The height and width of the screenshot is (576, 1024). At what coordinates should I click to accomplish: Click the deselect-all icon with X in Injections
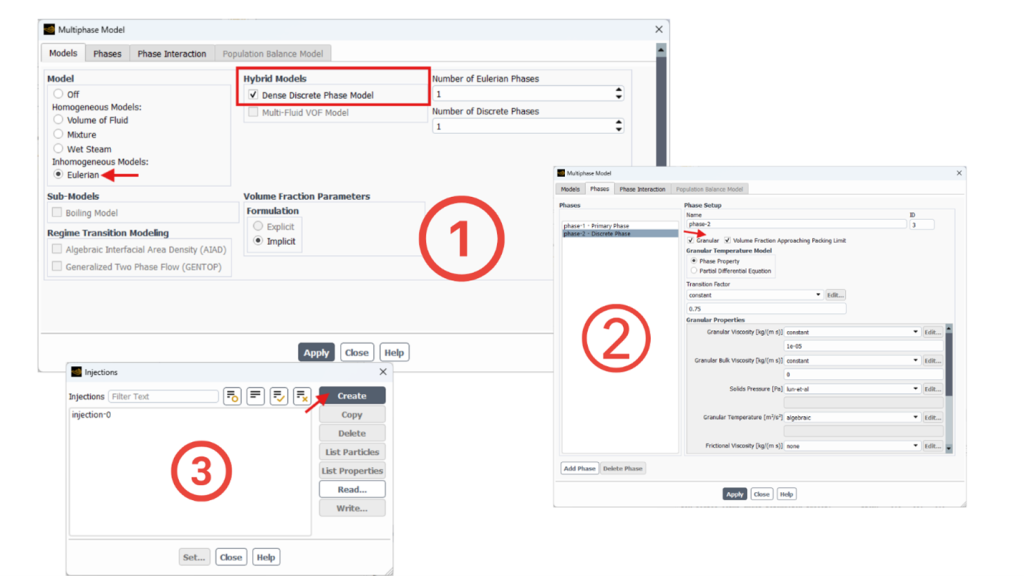[302, 397]
